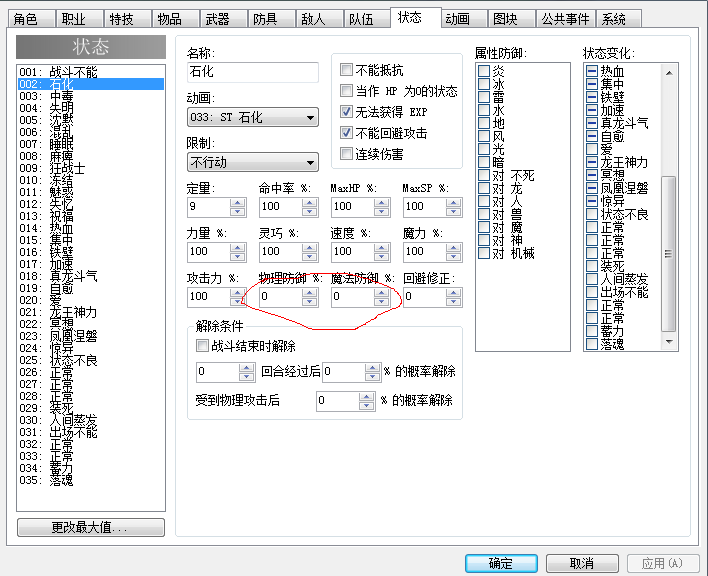Tick the 对 不死 defense checkbox
This screenshot has height=576, width=708.
(484, 175)
